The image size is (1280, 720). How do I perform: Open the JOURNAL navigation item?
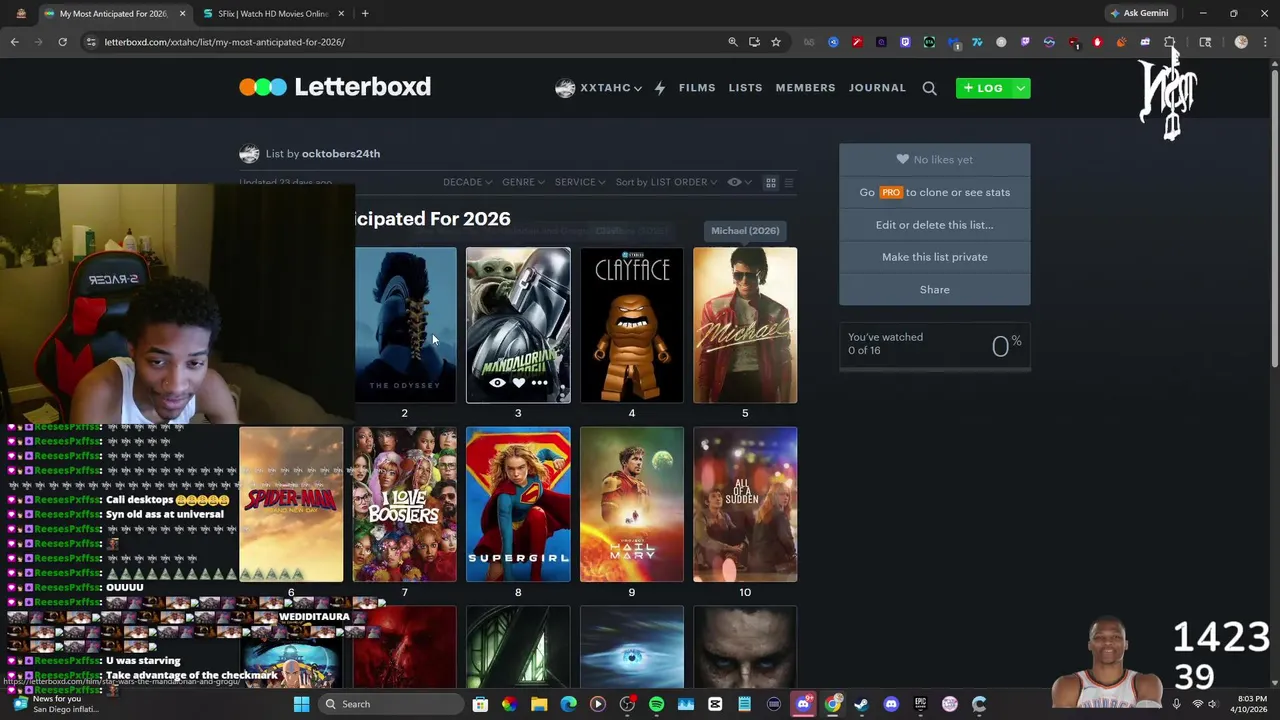tap(877, 88)
